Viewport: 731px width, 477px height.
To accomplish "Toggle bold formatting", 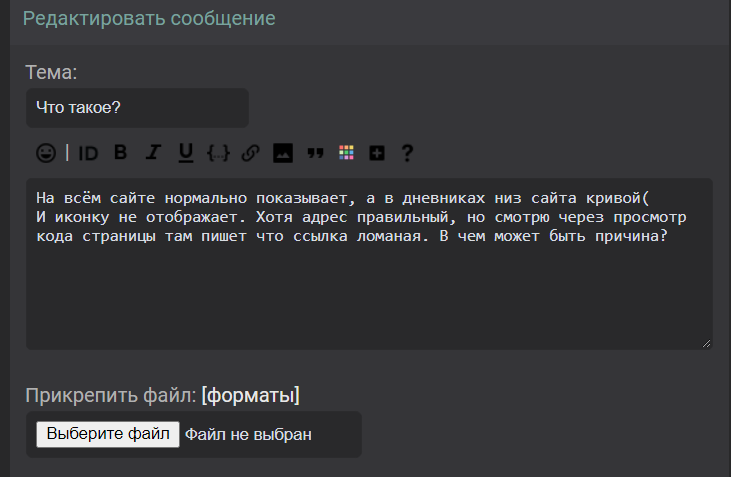I will coord(120,153).
